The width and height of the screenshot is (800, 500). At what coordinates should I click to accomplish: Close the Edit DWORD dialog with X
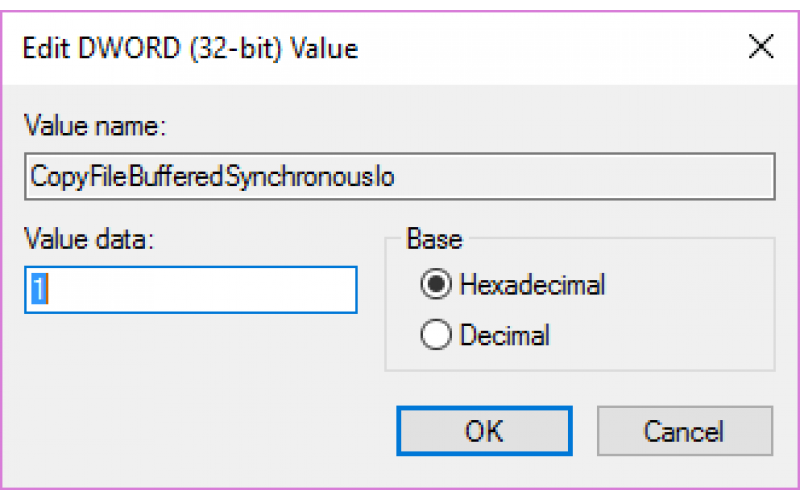click(761, 47)
